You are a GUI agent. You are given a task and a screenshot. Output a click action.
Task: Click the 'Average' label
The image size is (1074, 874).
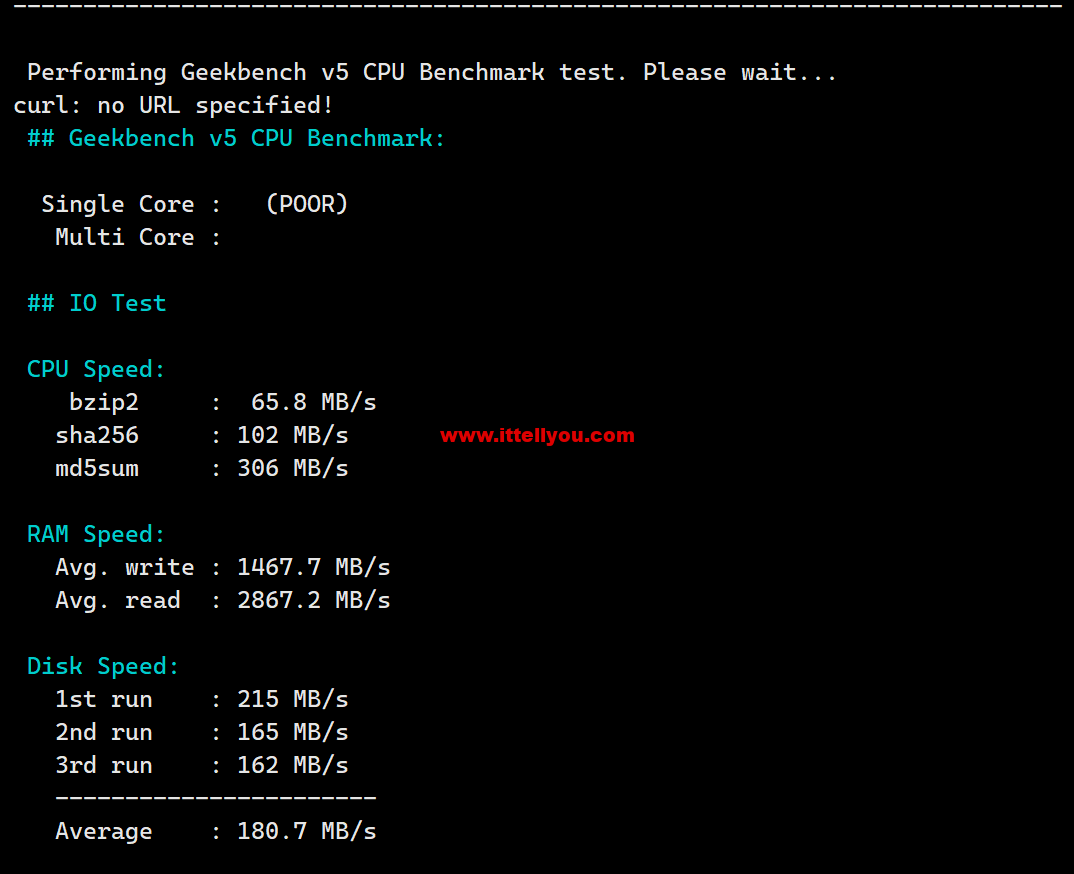coord(103,832)
